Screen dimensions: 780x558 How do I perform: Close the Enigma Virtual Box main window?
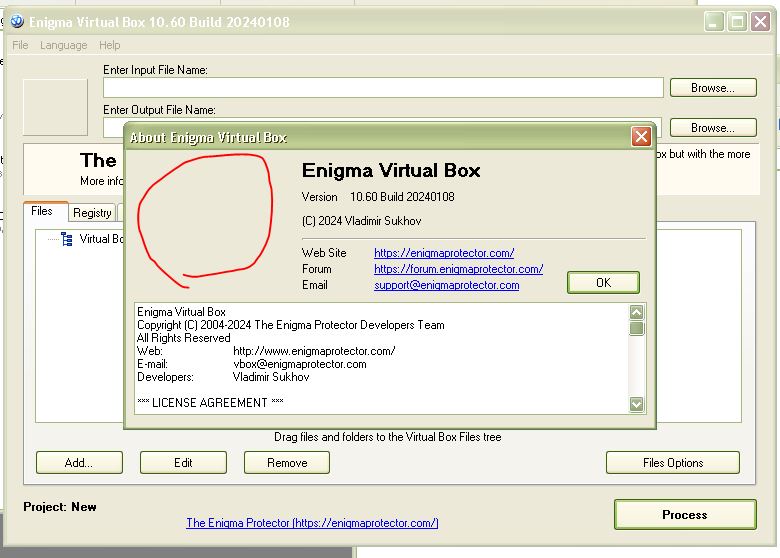[x=761, y=22]
